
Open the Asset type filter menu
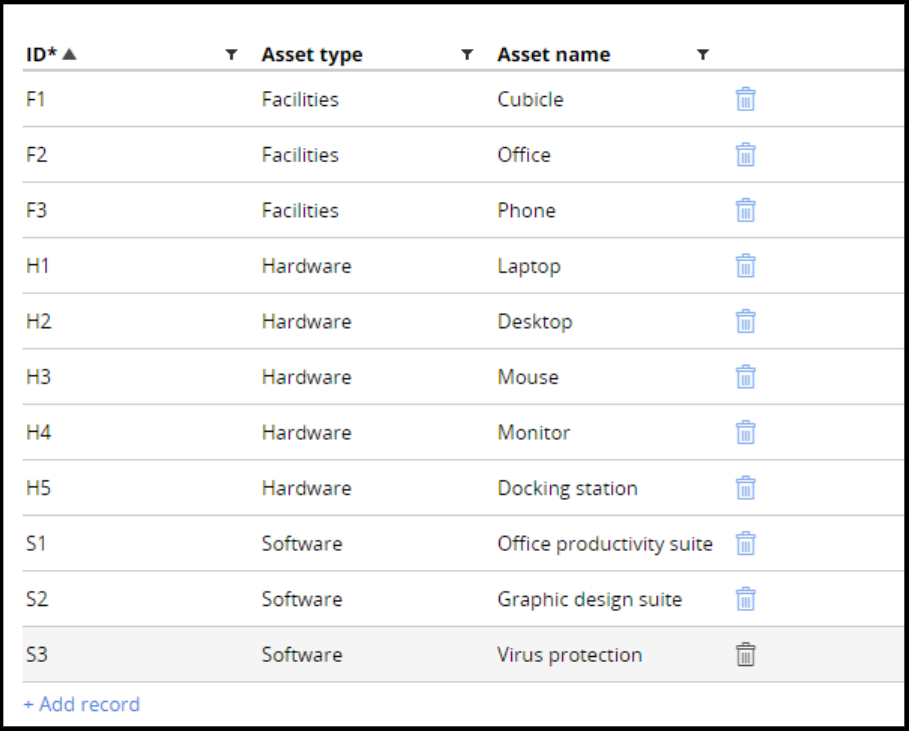tap(466, 55)
